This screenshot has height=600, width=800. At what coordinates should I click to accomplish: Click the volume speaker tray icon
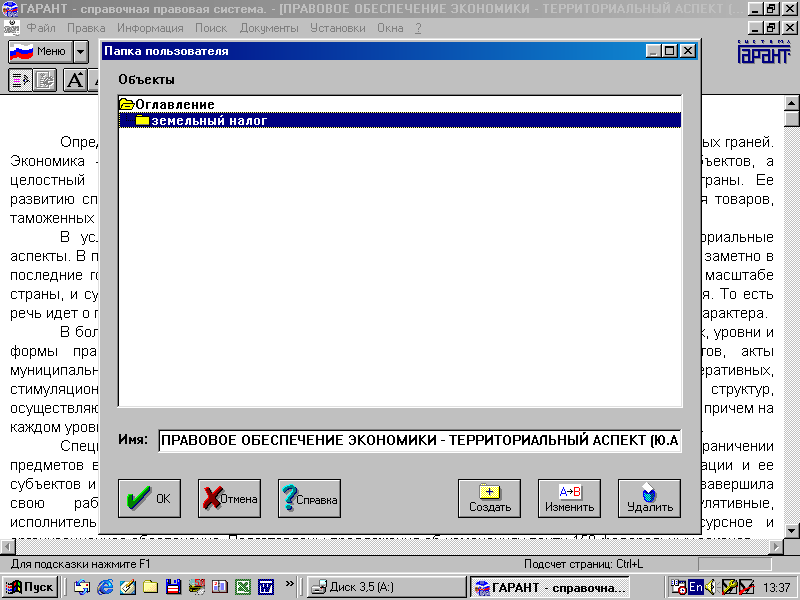pos(711,587)
